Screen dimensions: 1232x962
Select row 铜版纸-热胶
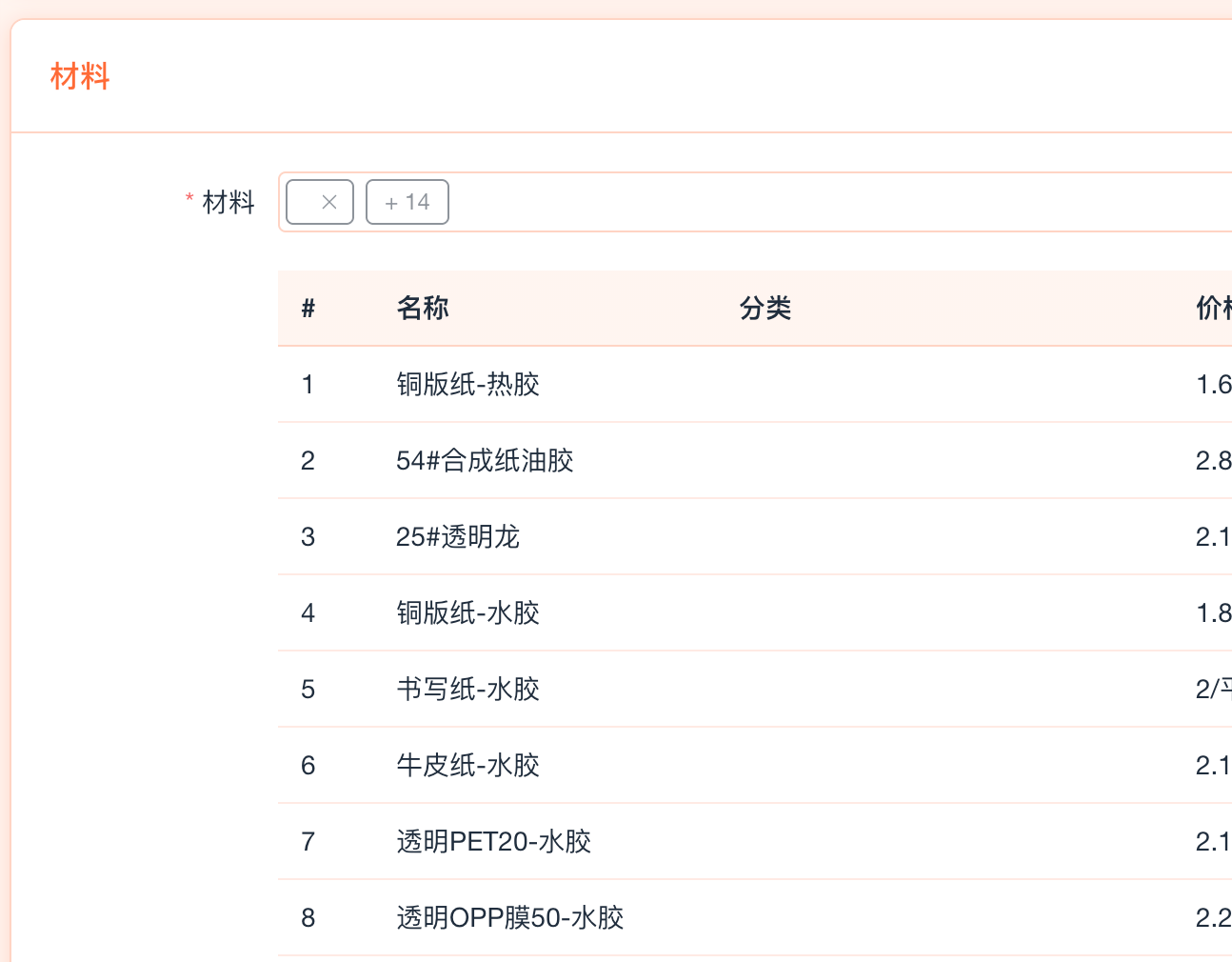point(468,384)
